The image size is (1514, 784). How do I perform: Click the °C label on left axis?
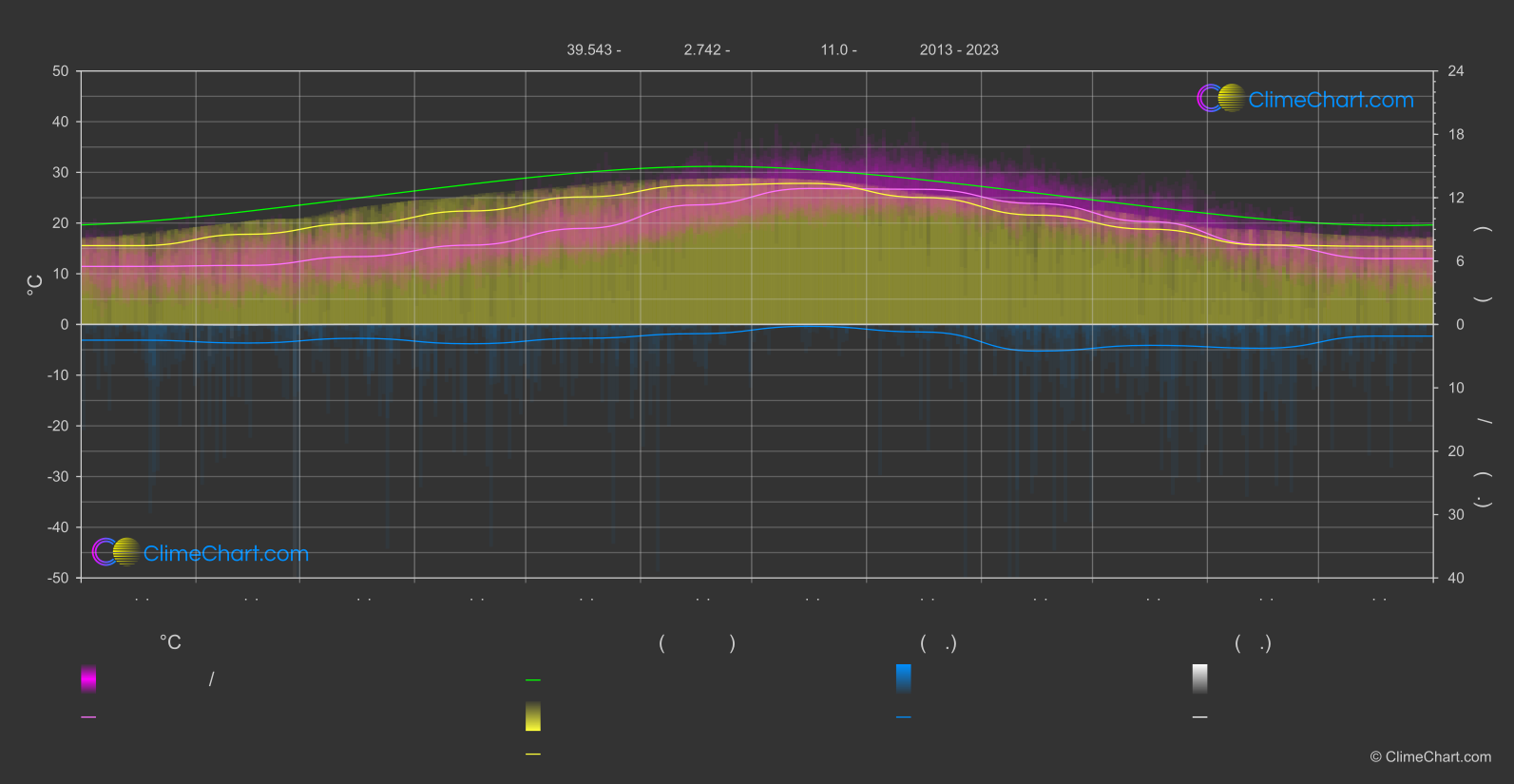click(x=35, y=285)
